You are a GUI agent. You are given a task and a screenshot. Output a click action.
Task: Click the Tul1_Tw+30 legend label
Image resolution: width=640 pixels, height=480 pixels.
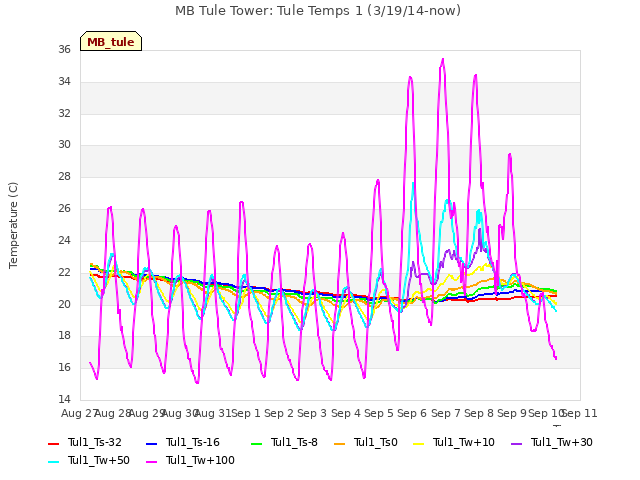click(562, 442)
